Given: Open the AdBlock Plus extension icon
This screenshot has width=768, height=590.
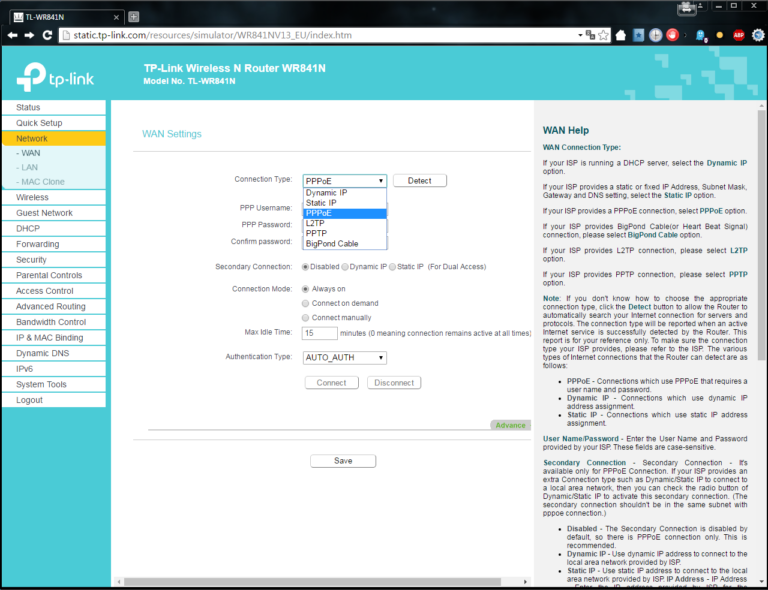Looking at the screenshot, I should click(x=738, y=35).
